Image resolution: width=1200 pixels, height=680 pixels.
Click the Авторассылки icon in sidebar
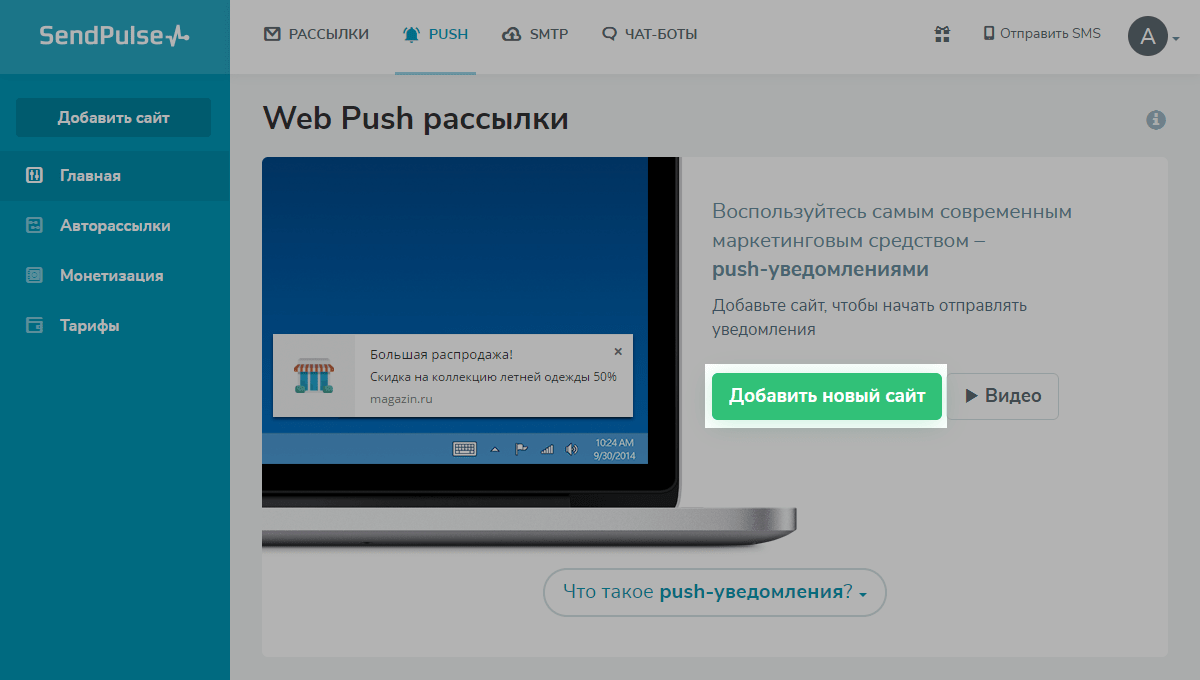(x=34, y=226)
